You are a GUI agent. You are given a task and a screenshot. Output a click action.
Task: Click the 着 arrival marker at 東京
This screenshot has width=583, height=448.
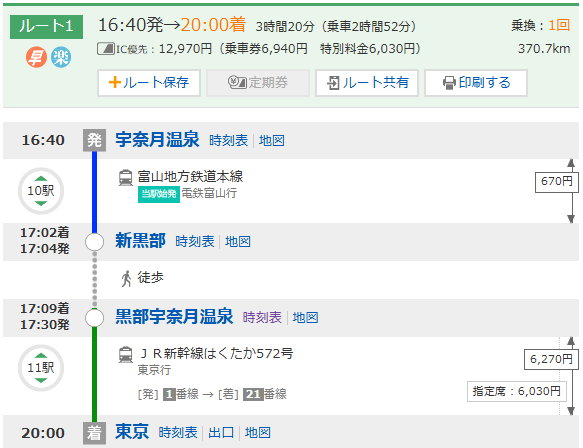[94, 433]
